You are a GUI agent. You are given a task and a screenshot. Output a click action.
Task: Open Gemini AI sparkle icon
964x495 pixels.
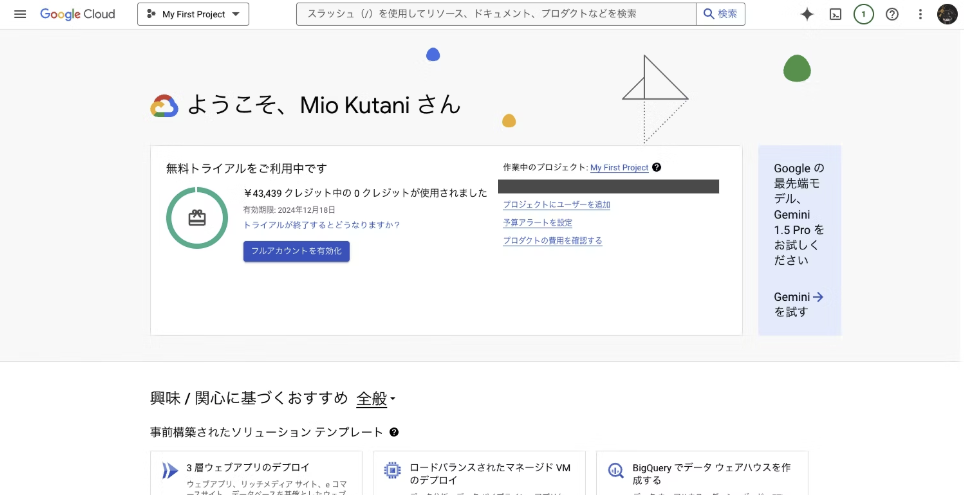click(x=807, y=14)
